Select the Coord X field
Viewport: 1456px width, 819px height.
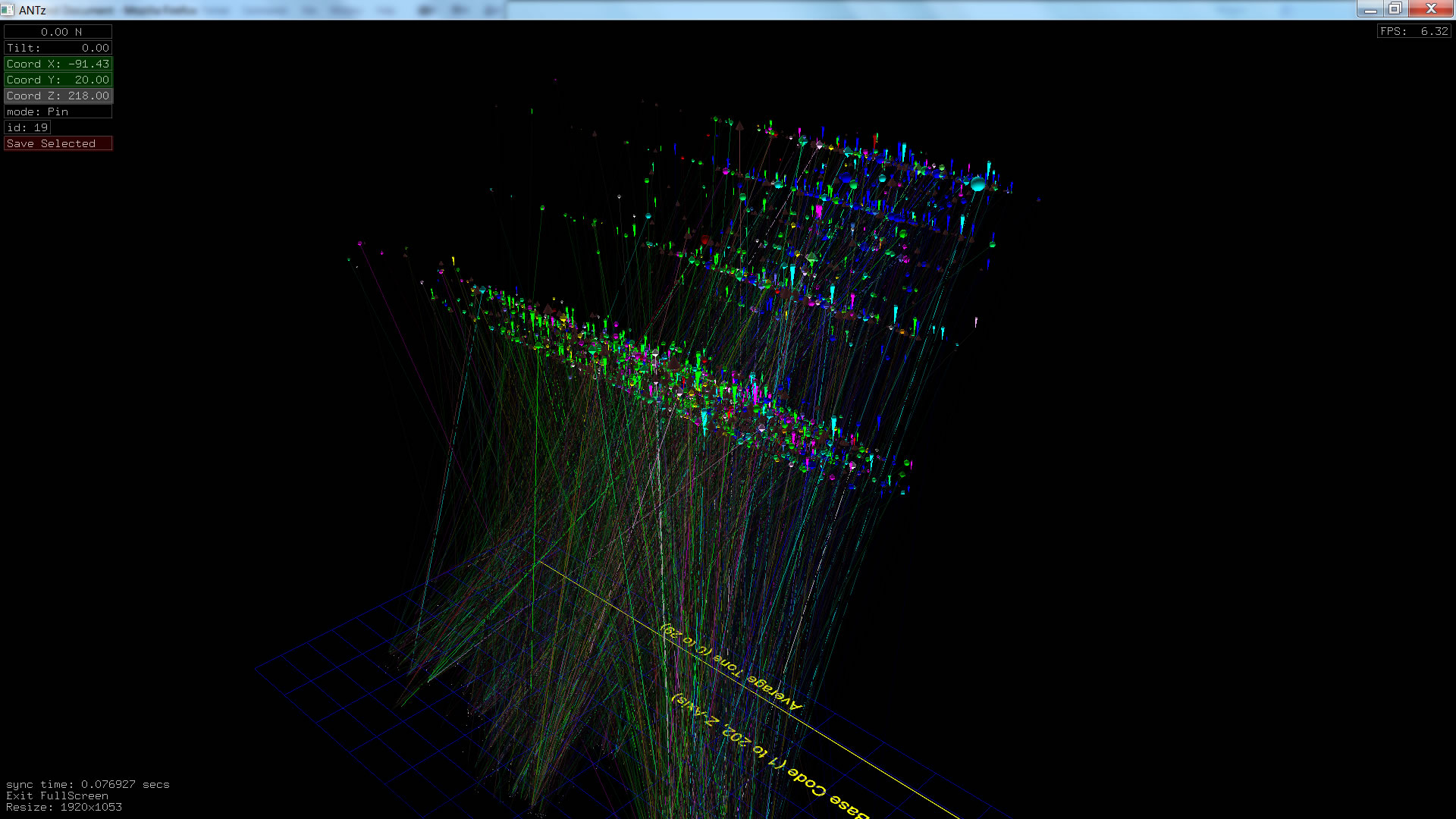pos(58,64)
